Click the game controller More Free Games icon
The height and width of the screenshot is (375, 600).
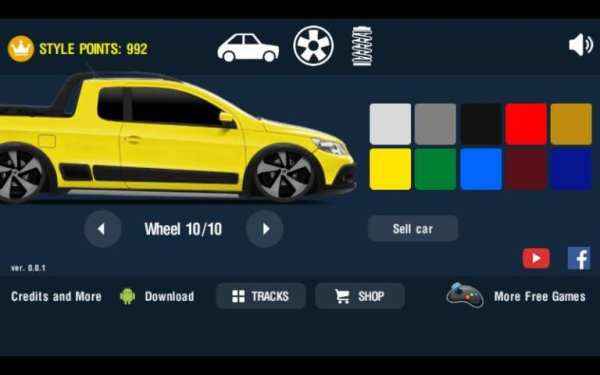[465, 295]
